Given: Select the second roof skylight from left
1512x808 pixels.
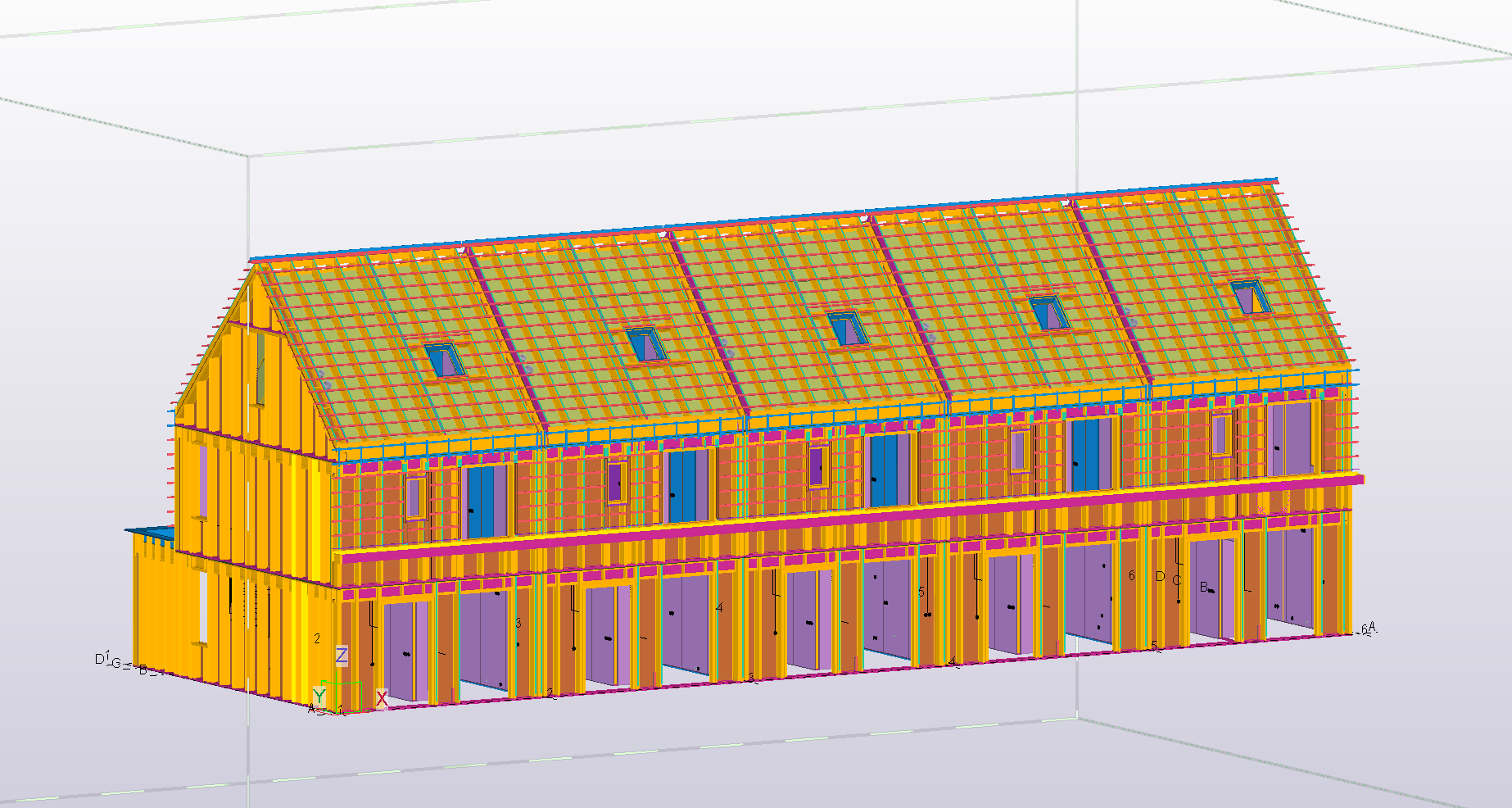Looking at the screenshot, I should click(646, 344).
